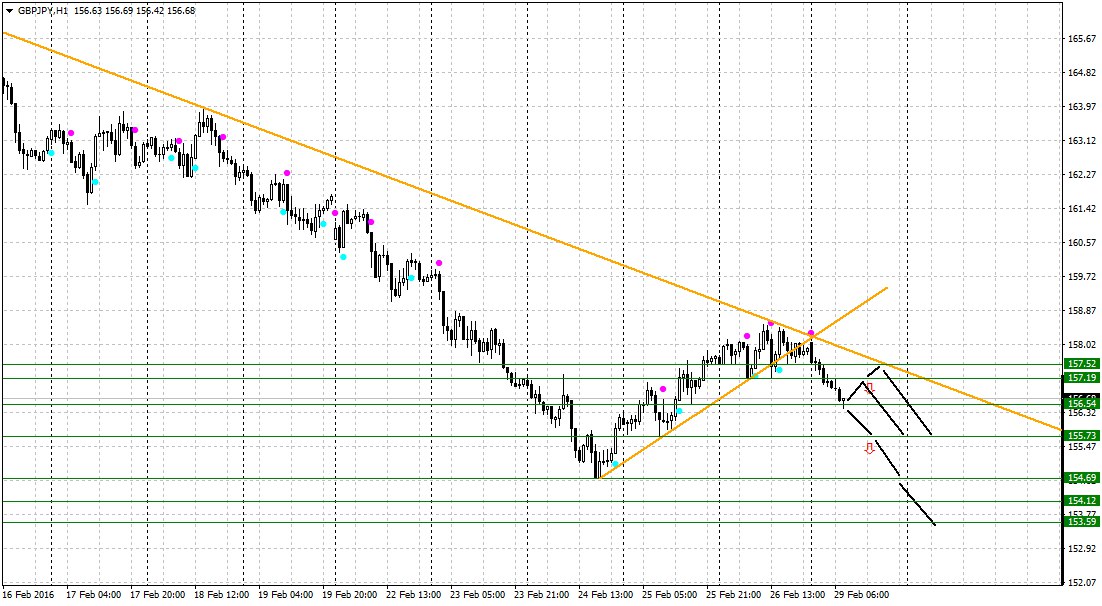Click the 25 Feb 21:00 time label

(x=734, y=595)
